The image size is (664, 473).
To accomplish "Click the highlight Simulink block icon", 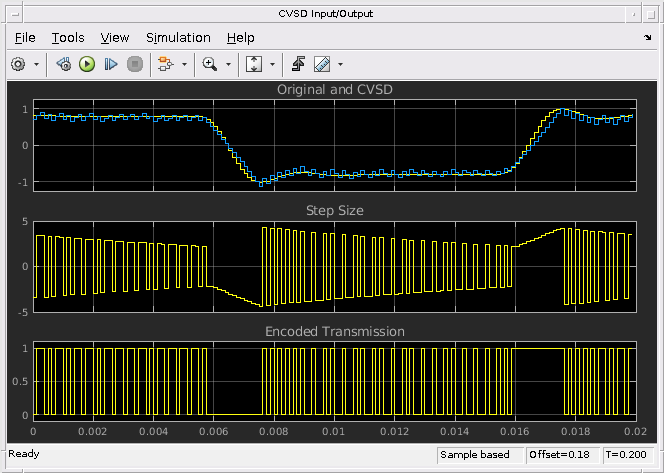I will point(165,64).
